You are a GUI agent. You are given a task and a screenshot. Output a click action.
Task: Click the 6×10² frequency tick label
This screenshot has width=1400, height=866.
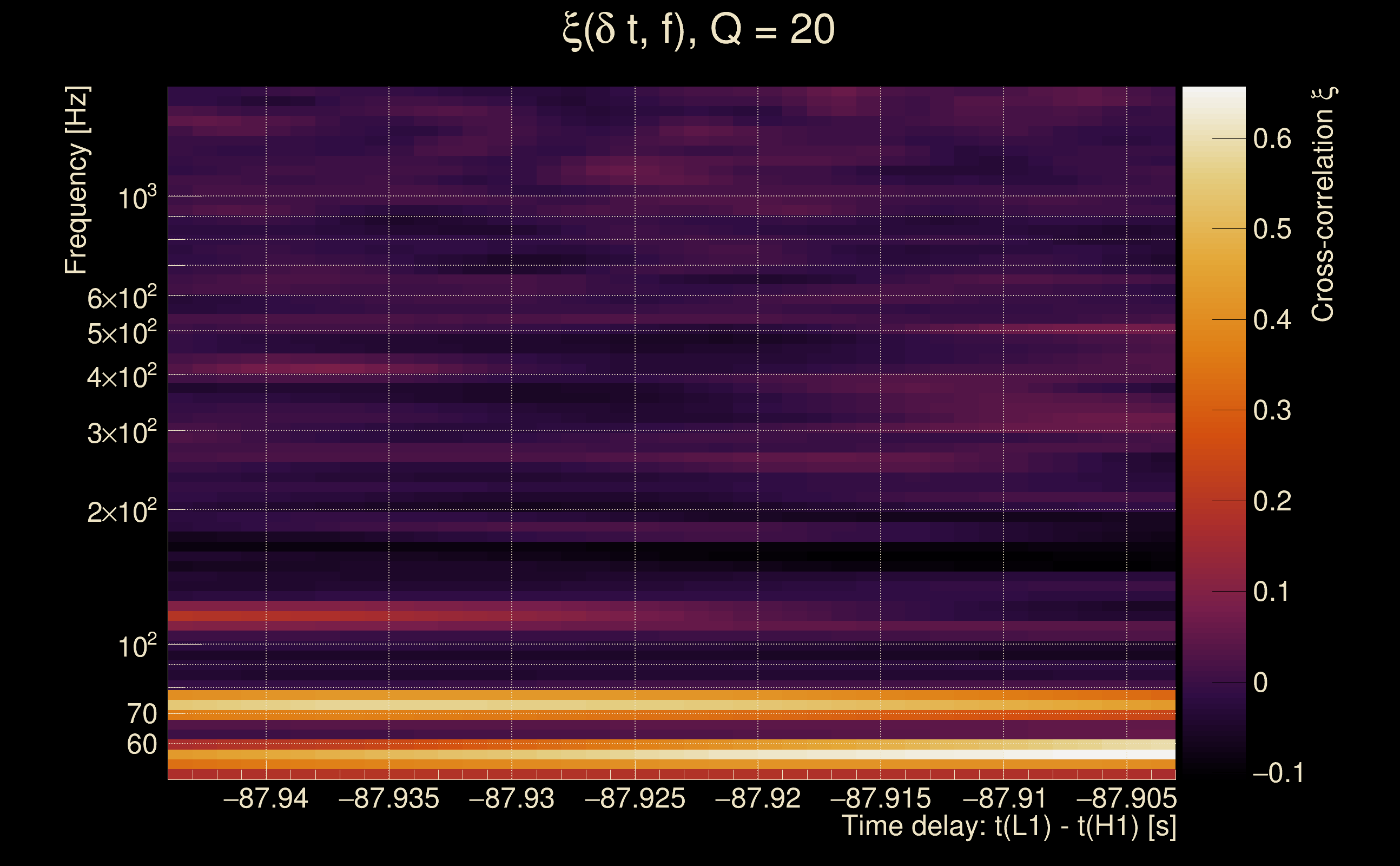click(121, 298)
